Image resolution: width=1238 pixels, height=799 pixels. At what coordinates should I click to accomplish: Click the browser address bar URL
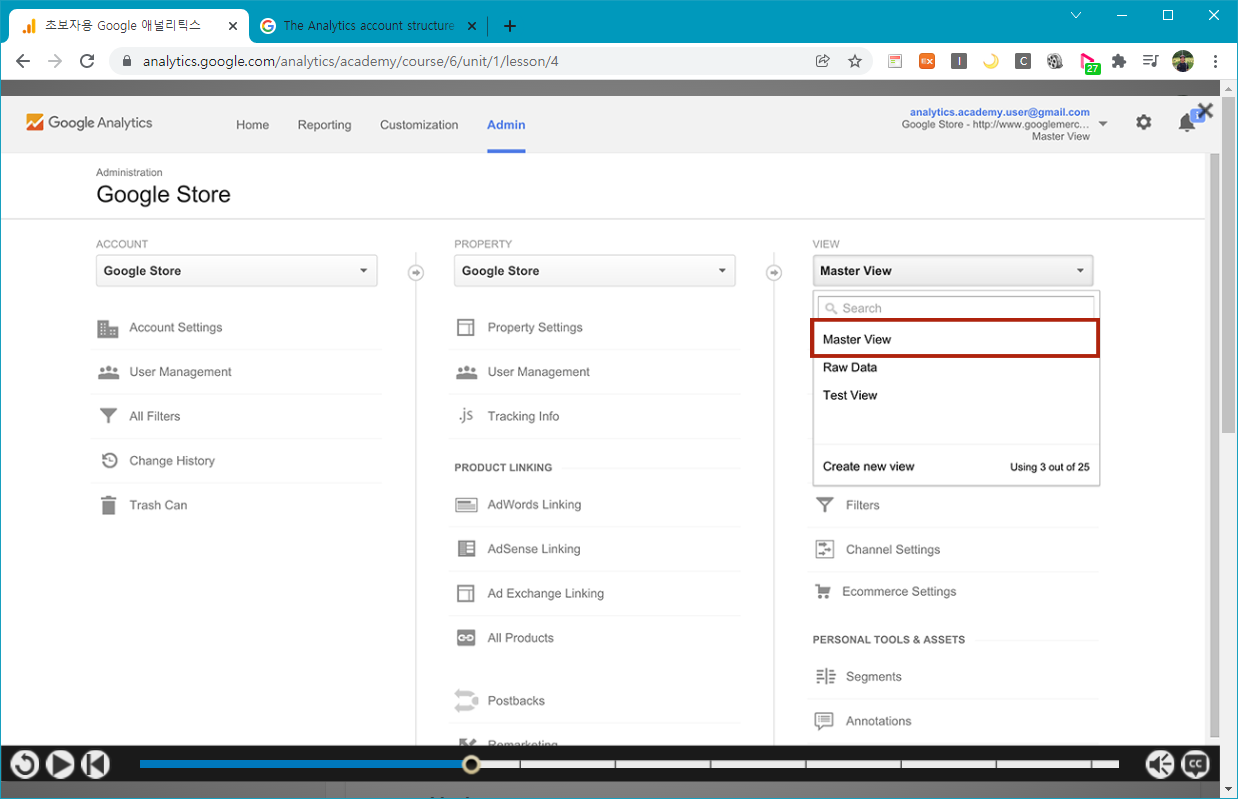[350, 61]
